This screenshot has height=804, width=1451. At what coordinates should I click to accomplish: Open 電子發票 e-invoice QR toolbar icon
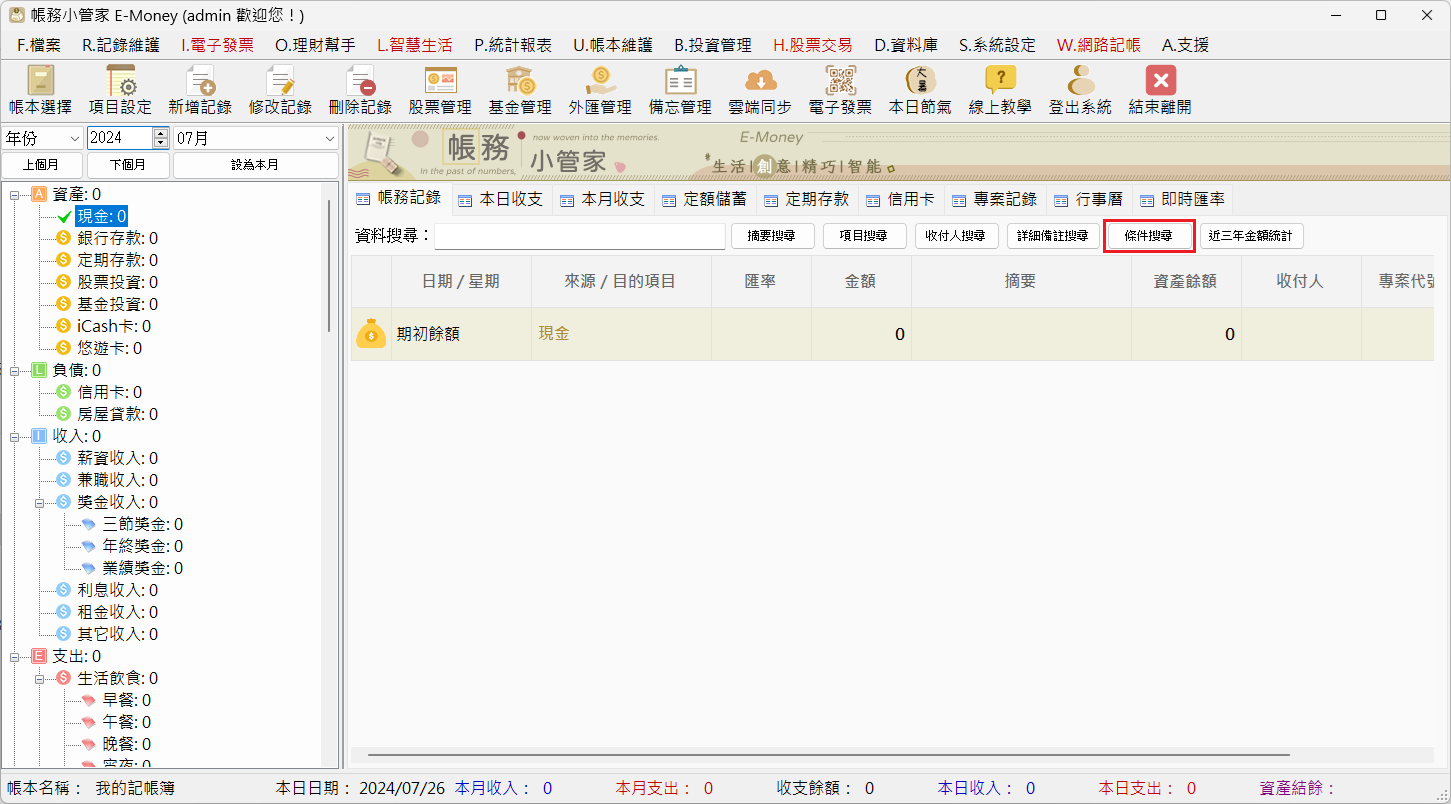840,90
